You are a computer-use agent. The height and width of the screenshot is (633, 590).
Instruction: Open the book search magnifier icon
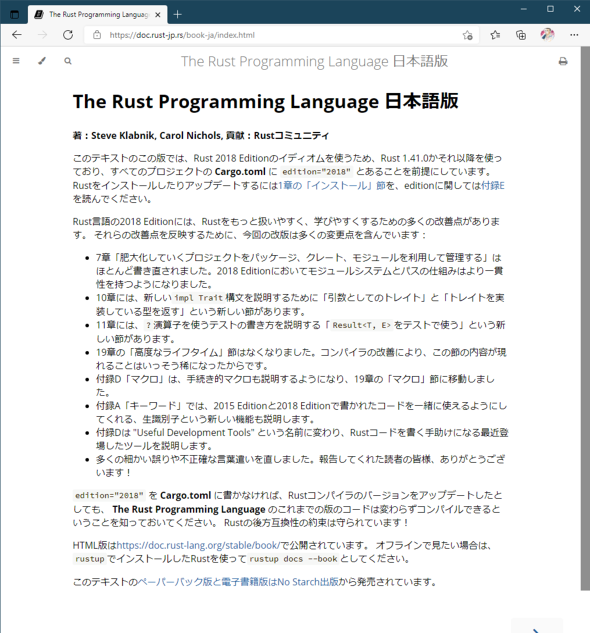(x=68, y=61)
